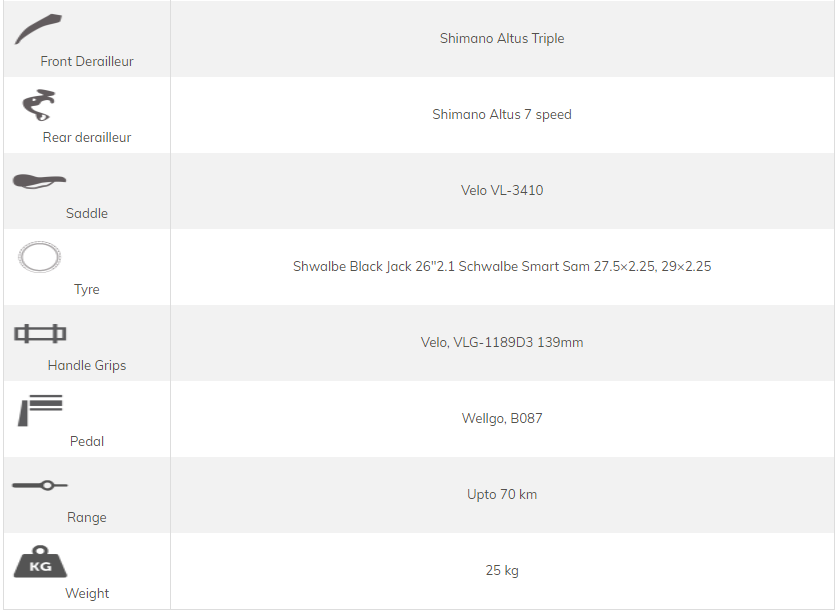Image resolution: width=840 pixels, height=613 pixels.
Task: Select the Rear derailleur label
Action: tap(87, 138)
